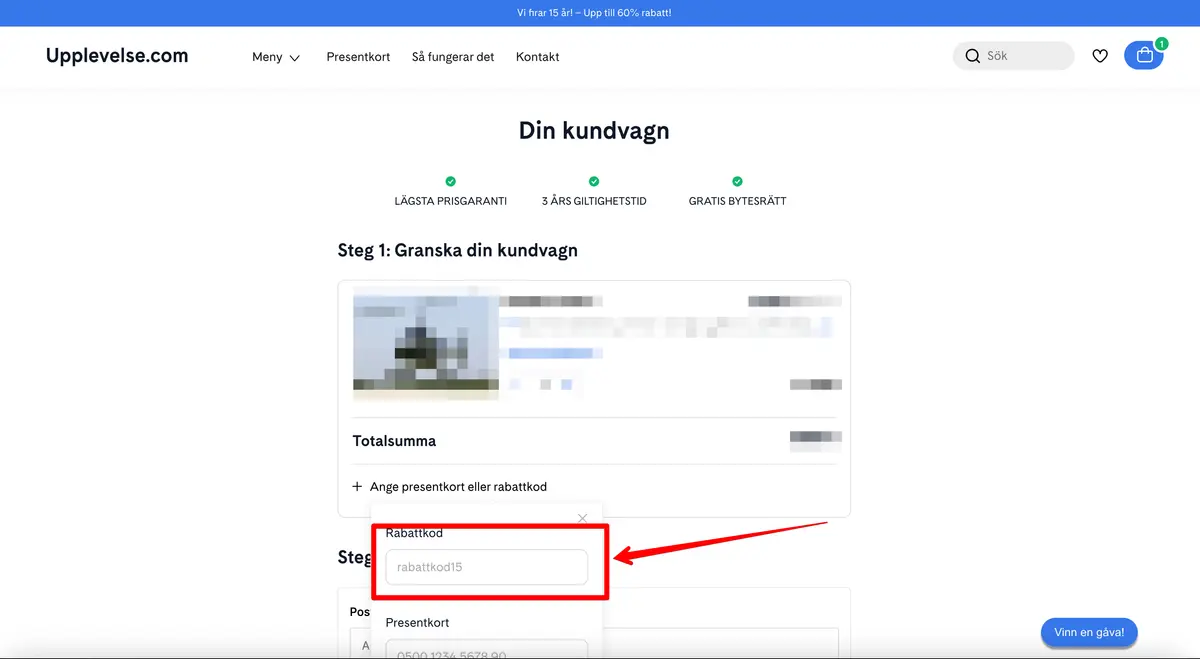This screenshot has width=1200, height=659.
Task: Open the Kontakt page
Action: [537, 57]
